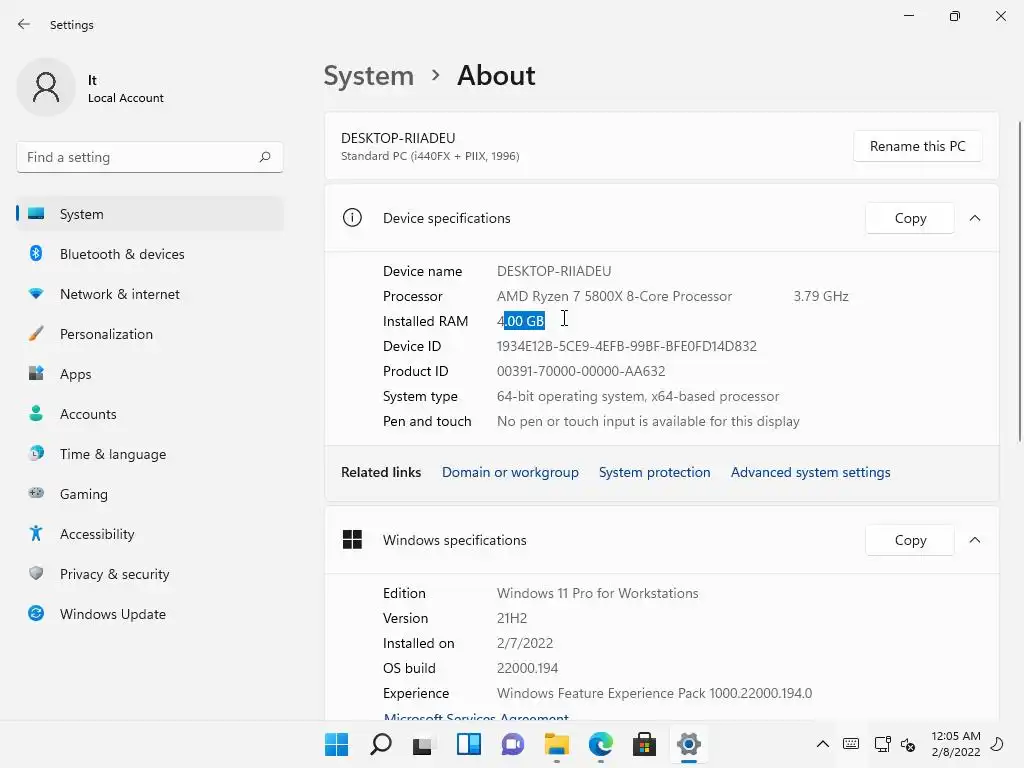
Task: Select Gaming in the sidebar
Action: pyautogui.click(x=150, y=494)
